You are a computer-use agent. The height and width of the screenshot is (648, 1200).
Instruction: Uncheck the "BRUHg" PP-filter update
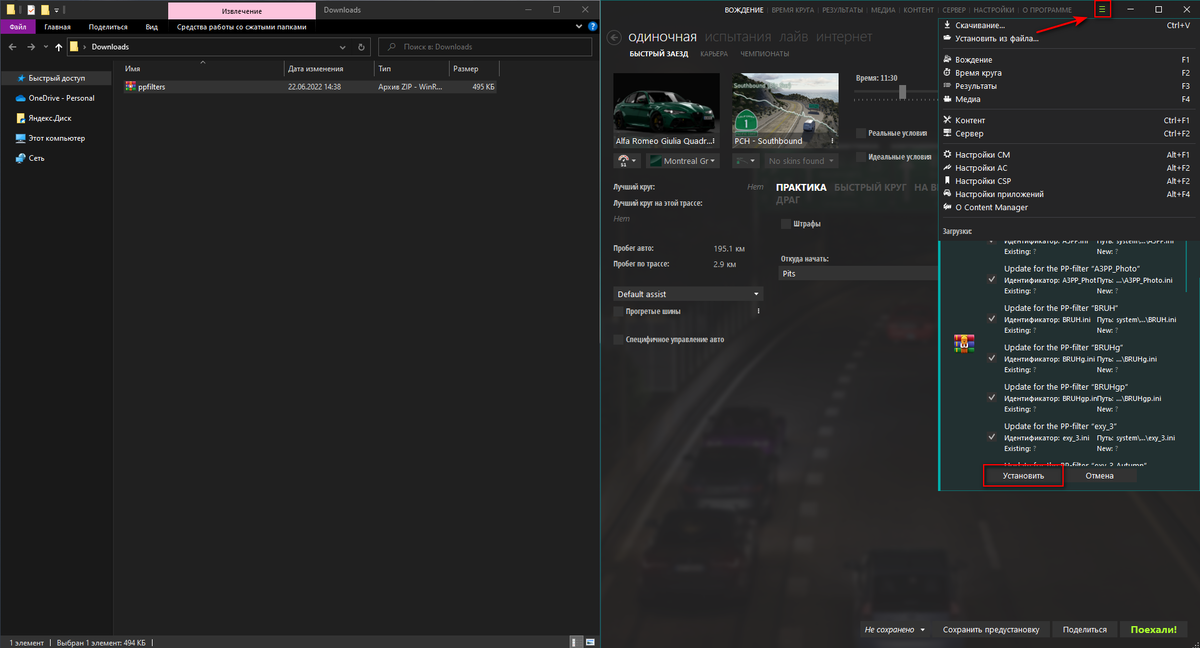click(x=991, y=358)
